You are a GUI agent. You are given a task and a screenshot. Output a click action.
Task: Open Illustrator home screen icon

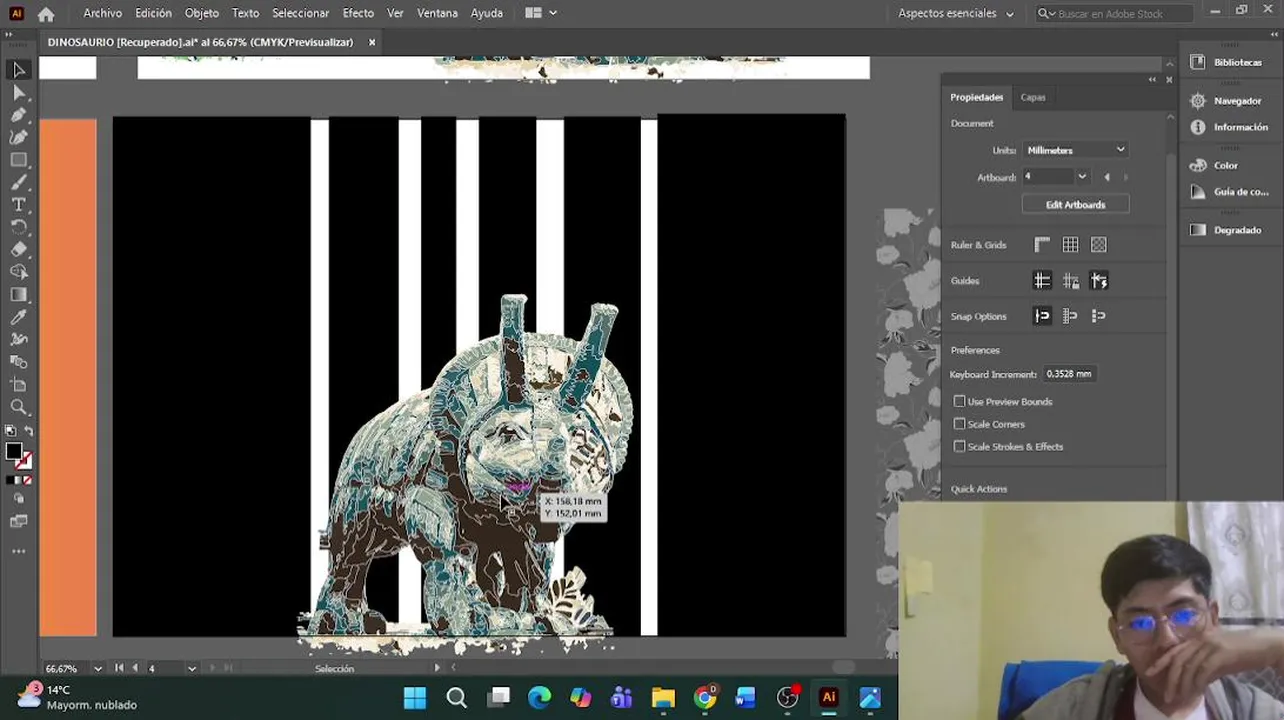point(46,14)
